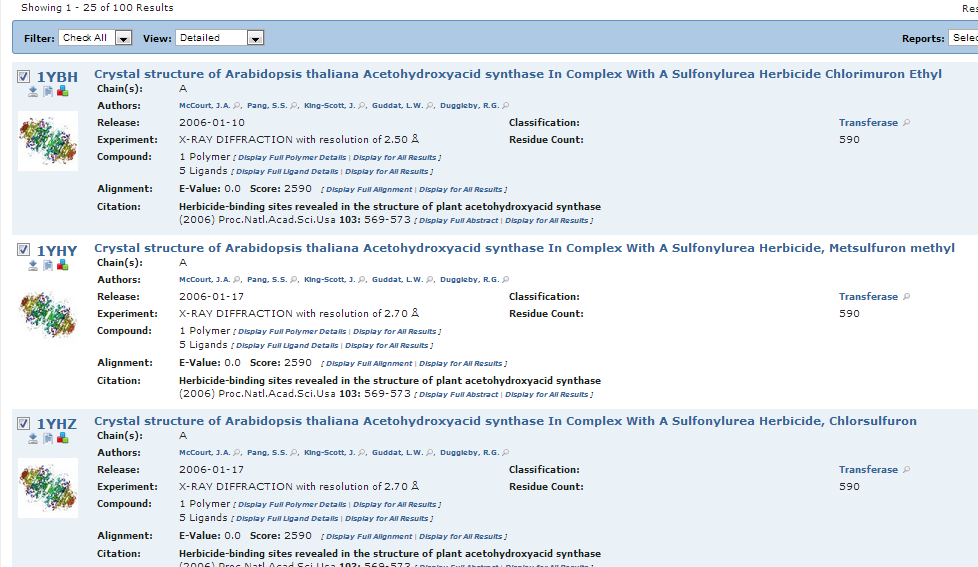Image resolution: width=978 pixels, height=567 pixels.
Task: Click author Guddat, L.W. in 1YHY
Action: click(x=397, y=280)
